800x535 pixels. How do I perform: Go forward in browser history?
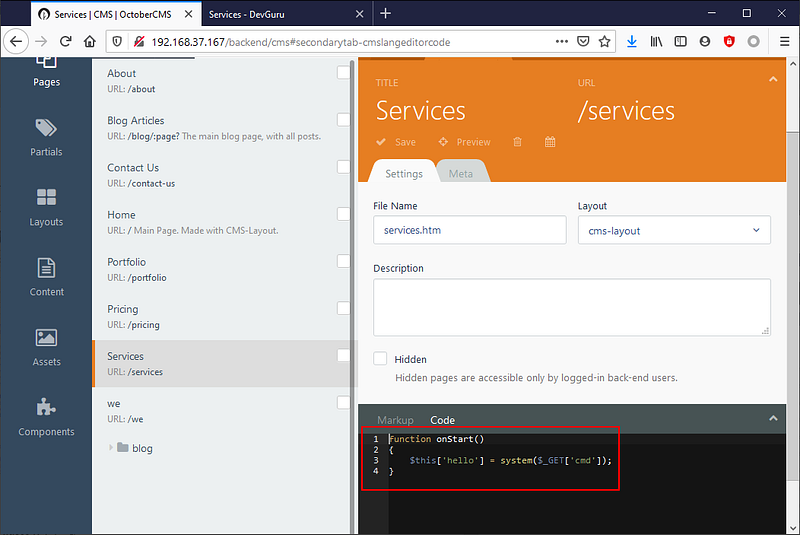point(41,41)
